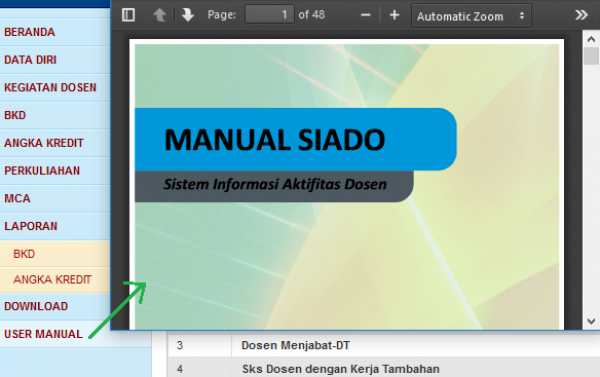Viewport: 600px width, 377px height.
Task: Open the BERANDA menu
Action: 55,32
